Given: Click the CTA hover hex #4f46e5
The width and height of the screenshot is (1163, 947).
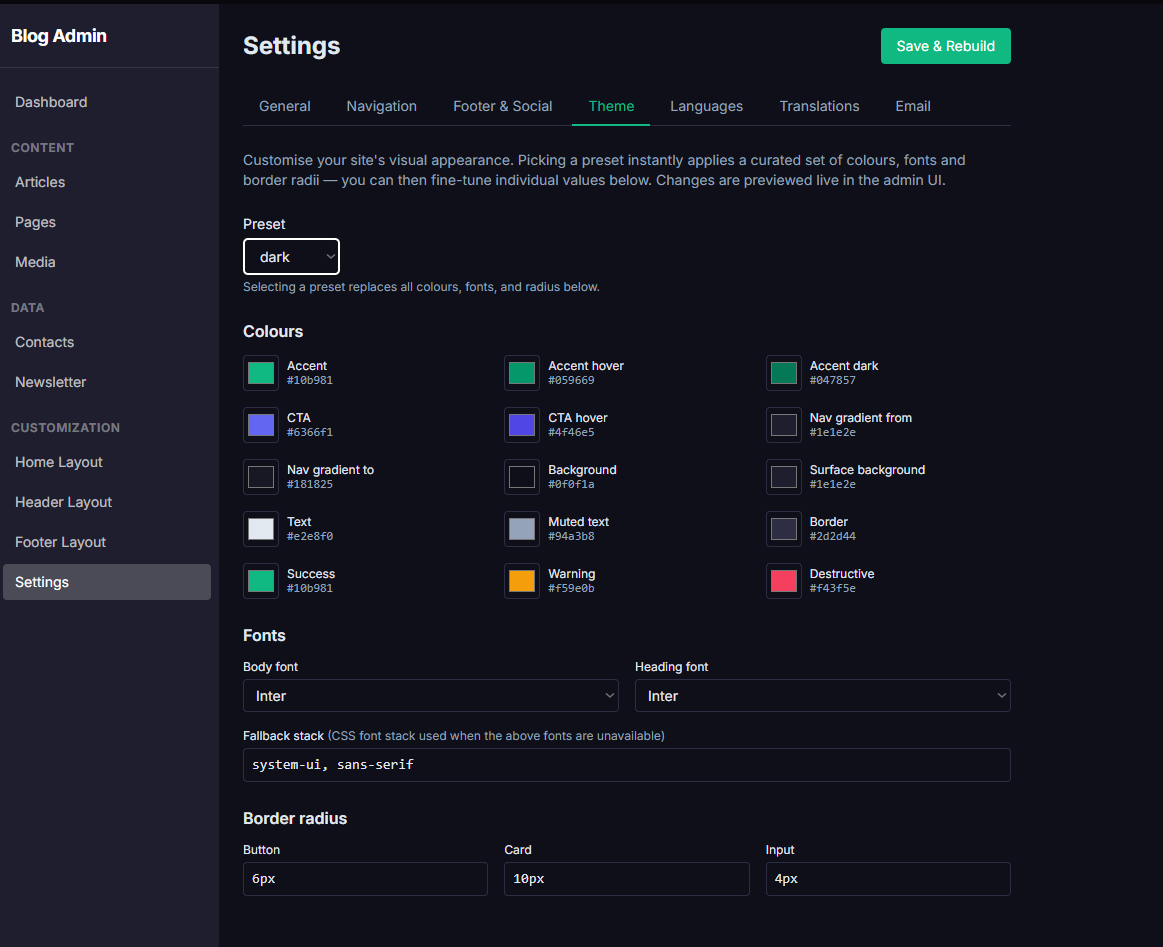Looking at the screenshot, I should (571, 432).
